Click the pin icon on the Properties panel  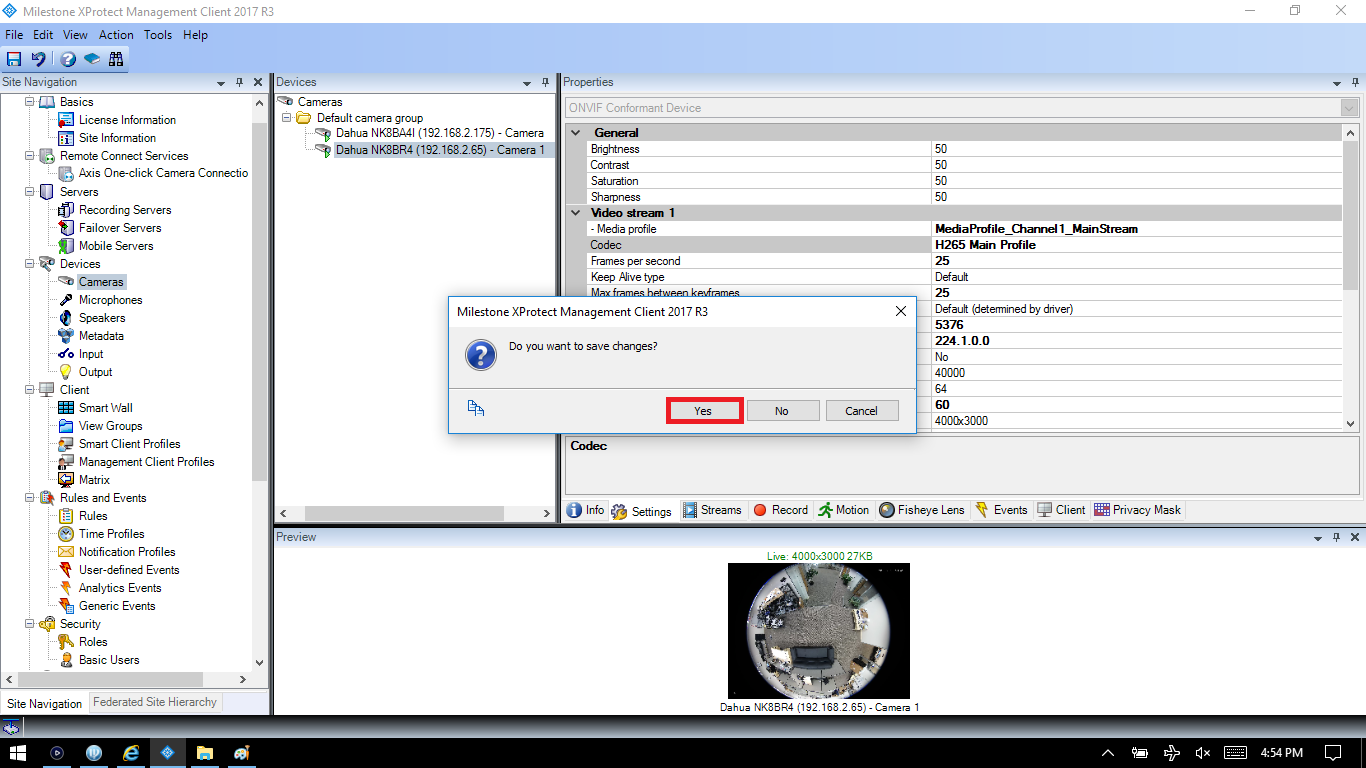coord(1355,82)
